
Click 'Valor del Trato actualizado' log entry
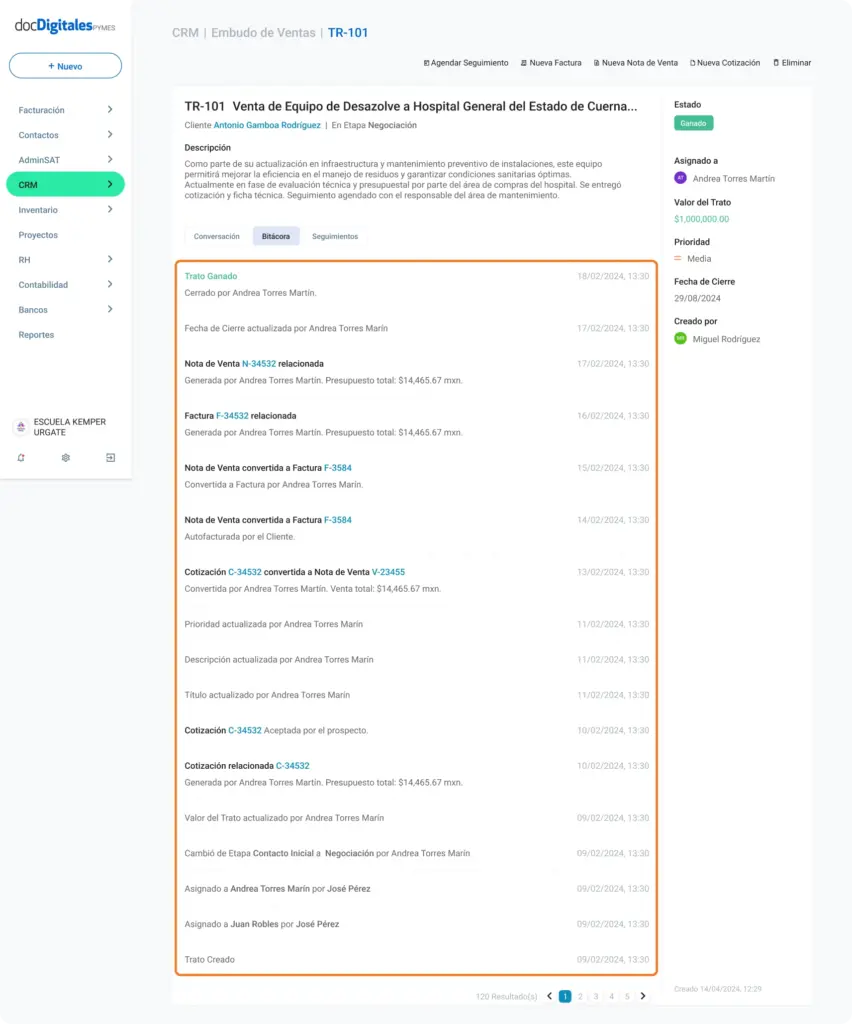tap(417, 818)
